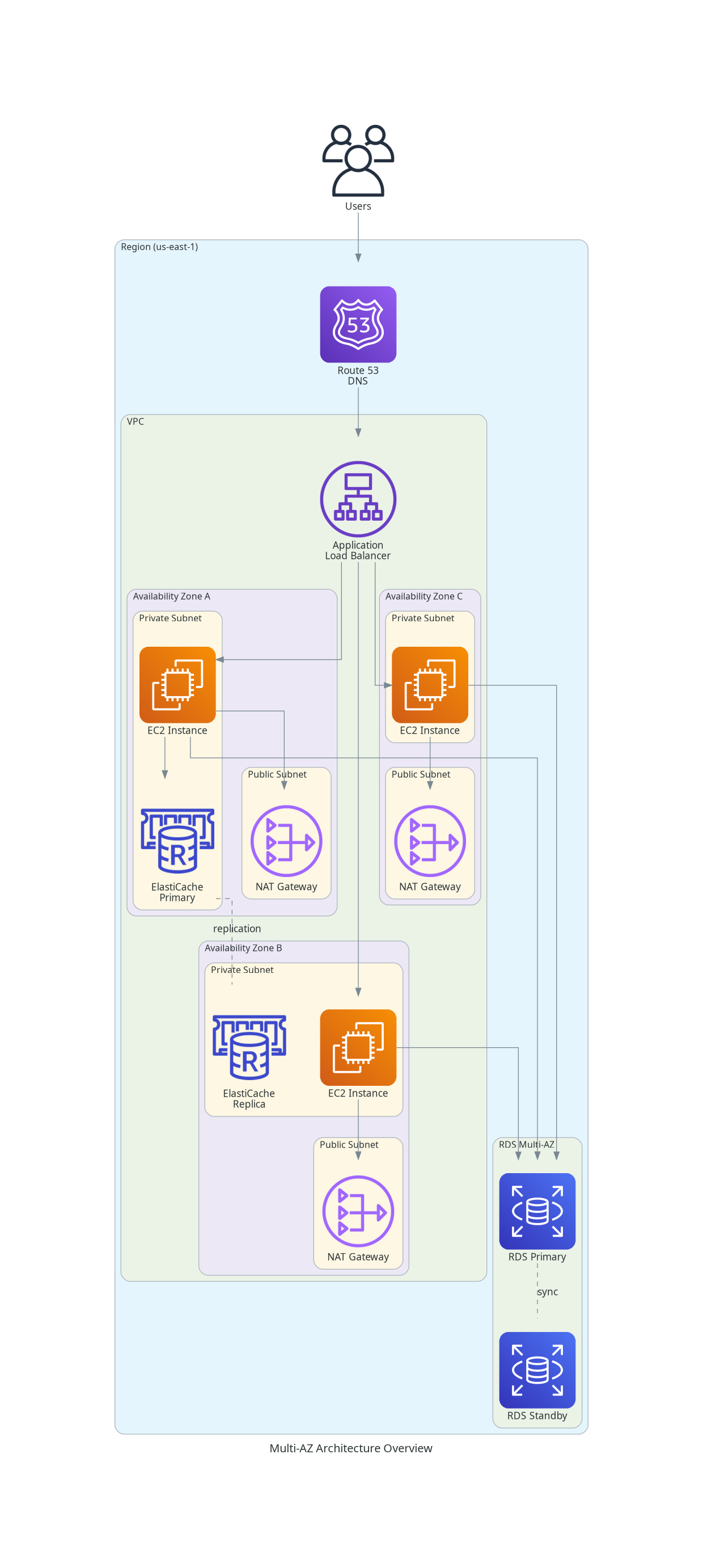703x1568 pixels.
Task: Click the 'Users' text label
Action: click(358, 206)
